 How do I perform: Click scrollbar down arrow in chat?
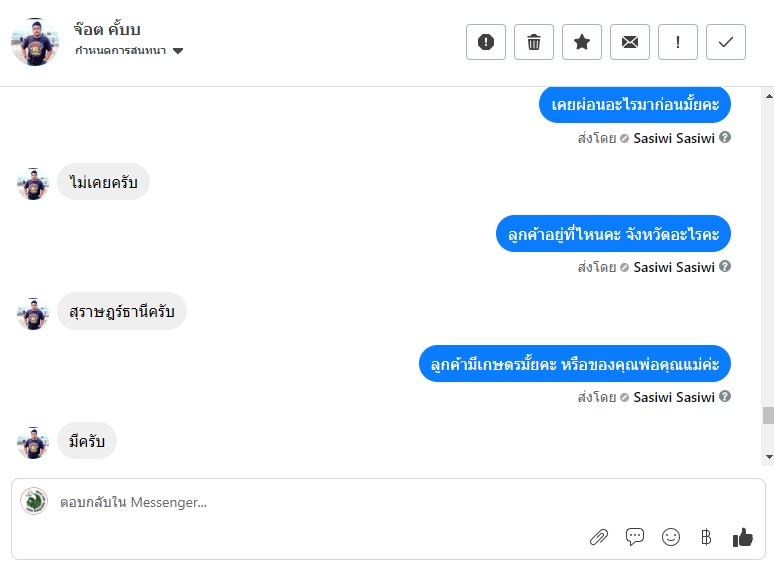click(767, 457)
